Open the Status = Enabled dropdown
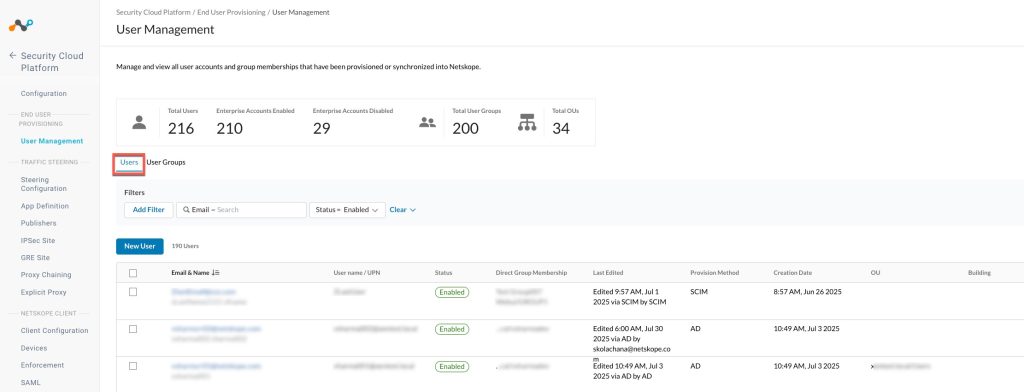Image resolution: width=1024 pixels, height=392 pixels. coord(347,210)
